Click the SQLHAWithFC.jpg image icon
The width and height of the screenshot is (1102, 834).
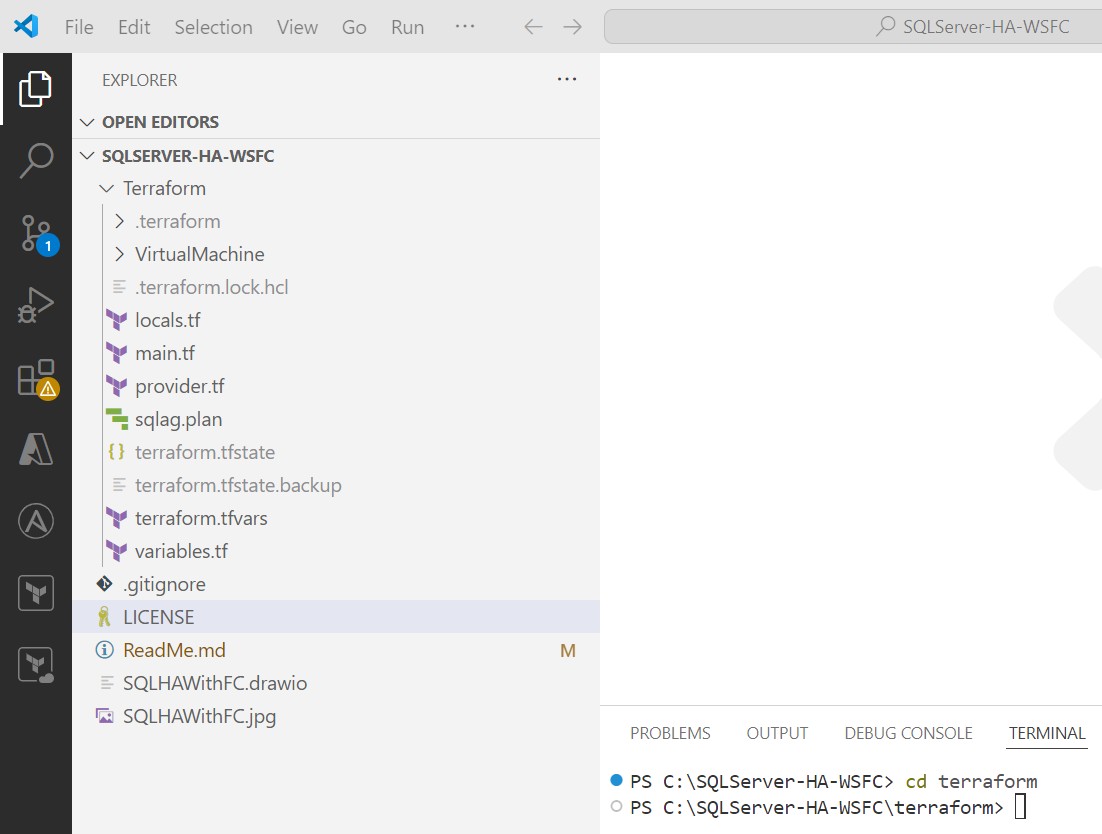105,716
